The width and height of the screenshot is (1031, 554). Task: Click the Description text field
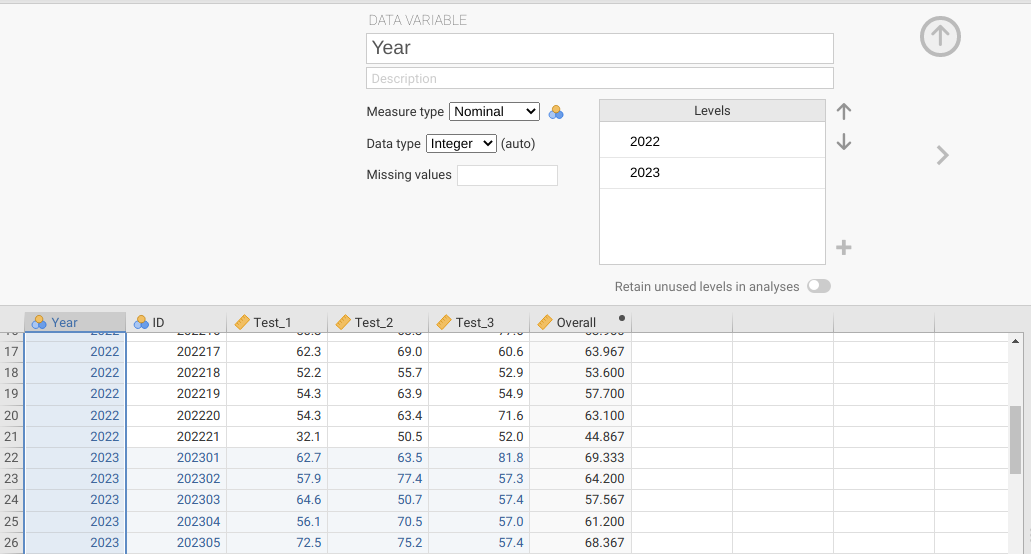pos(599,78)
